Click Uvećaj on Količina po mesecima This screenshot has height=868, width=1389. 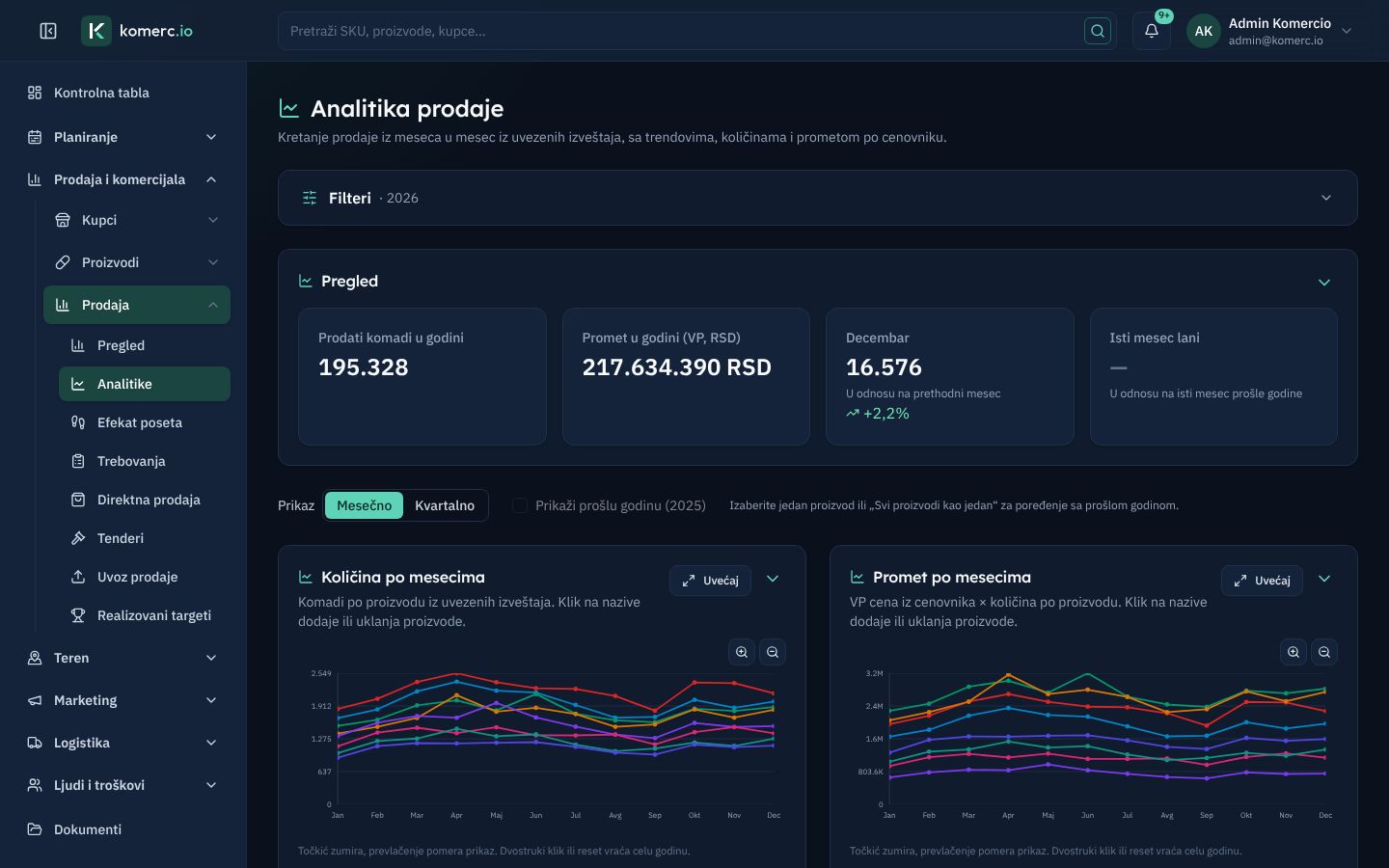pos(710,581)
